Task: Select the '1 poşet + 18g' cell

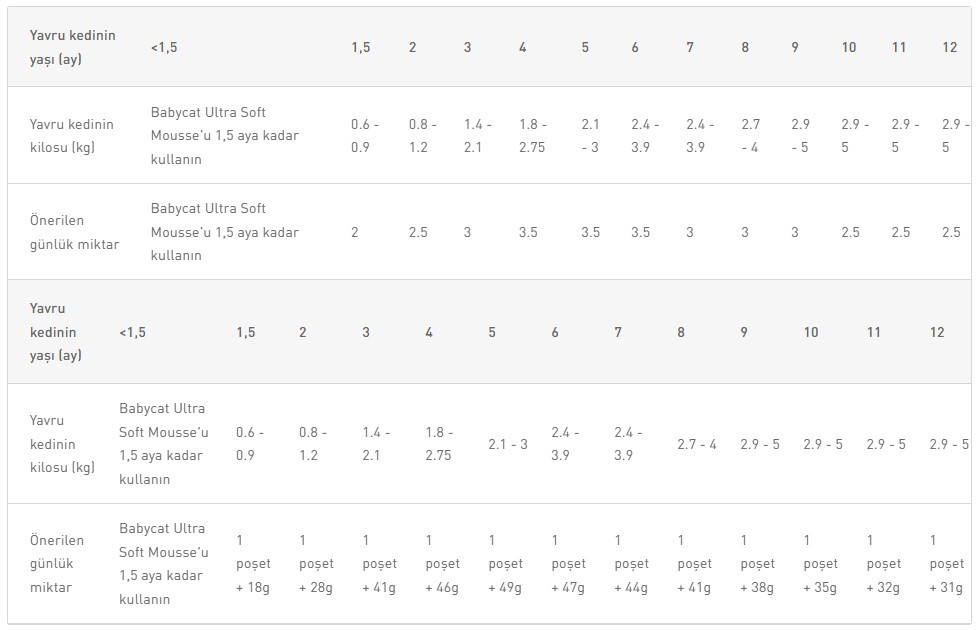Action: pyautogui.click(x=253, y=564)
